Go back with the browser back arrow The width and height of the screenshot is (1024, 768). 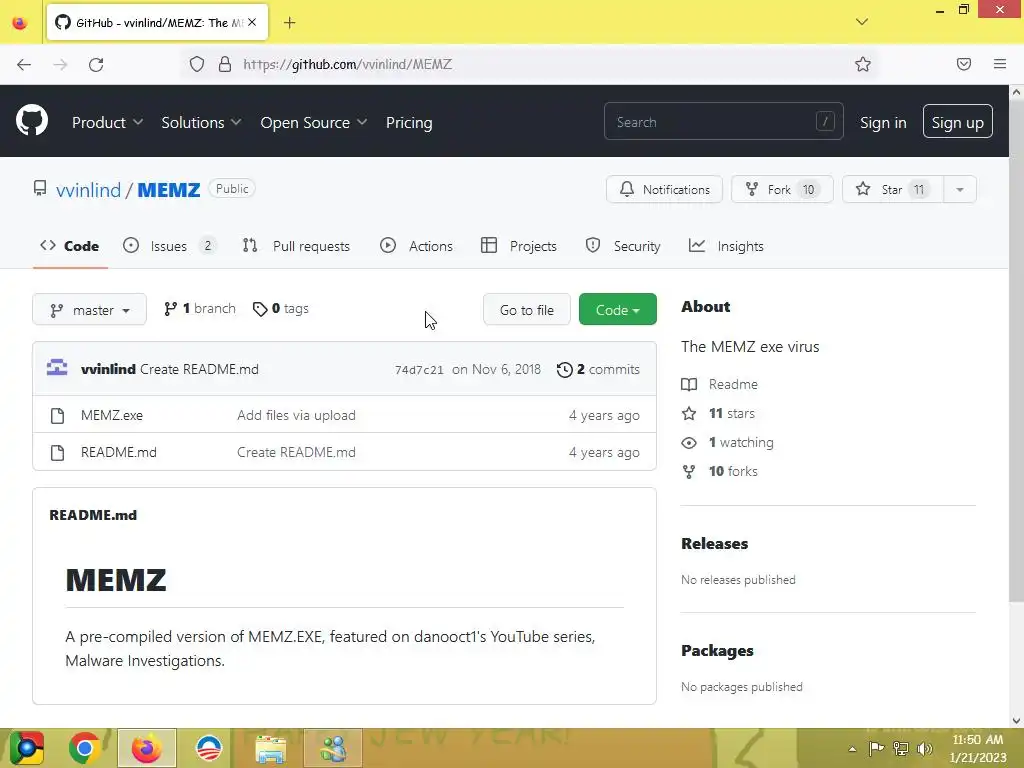(x=24, y=64)
